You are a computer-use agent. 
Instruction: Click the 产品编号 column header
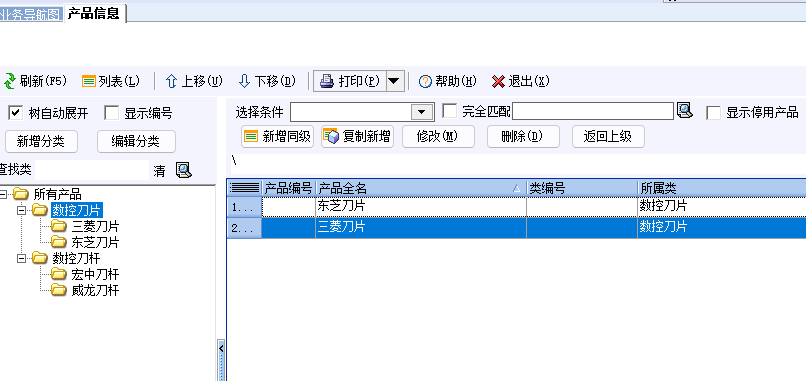click(x=288, y=188)
